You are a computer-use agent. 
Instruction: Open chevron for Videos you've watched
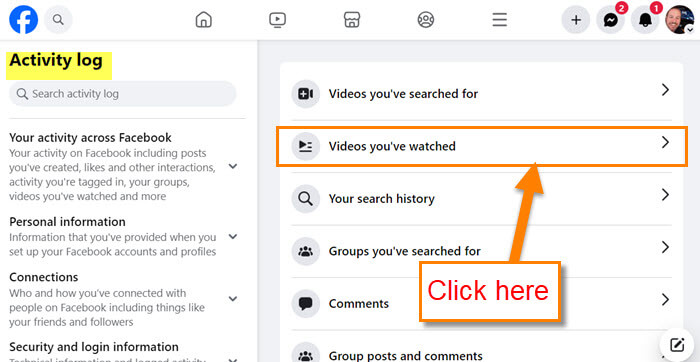pyautogui.click(x=666, y=142)
